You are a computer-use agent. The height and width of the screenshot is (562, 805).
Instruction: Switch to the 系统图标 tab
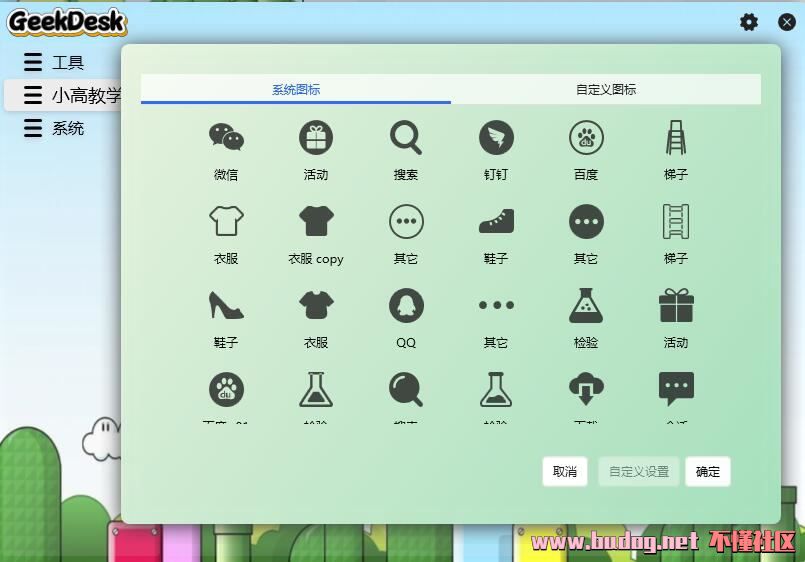[x=296, y=89]
